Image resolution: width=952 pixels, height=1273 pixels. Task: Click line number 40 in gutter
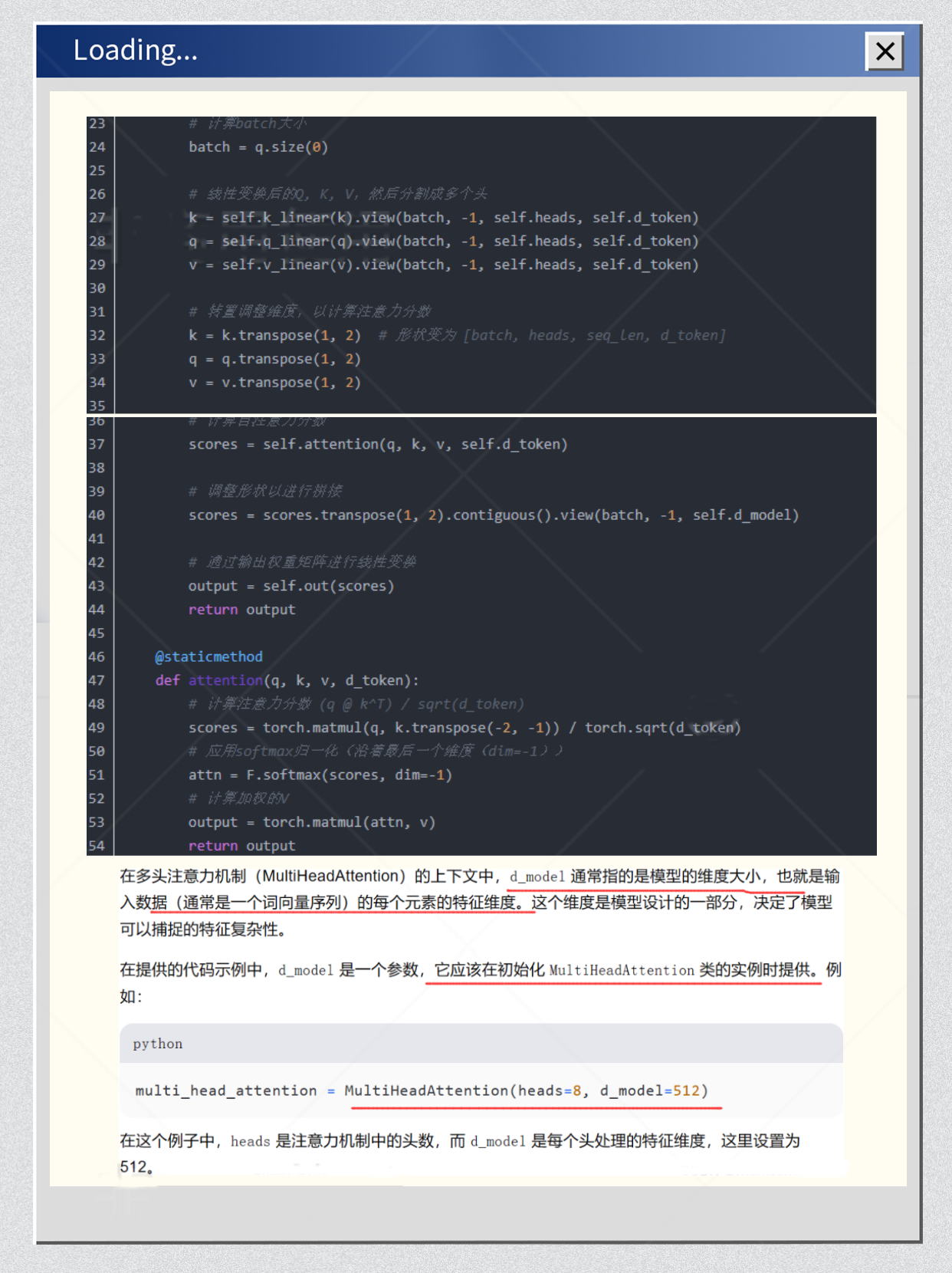(x=97, y=515)
